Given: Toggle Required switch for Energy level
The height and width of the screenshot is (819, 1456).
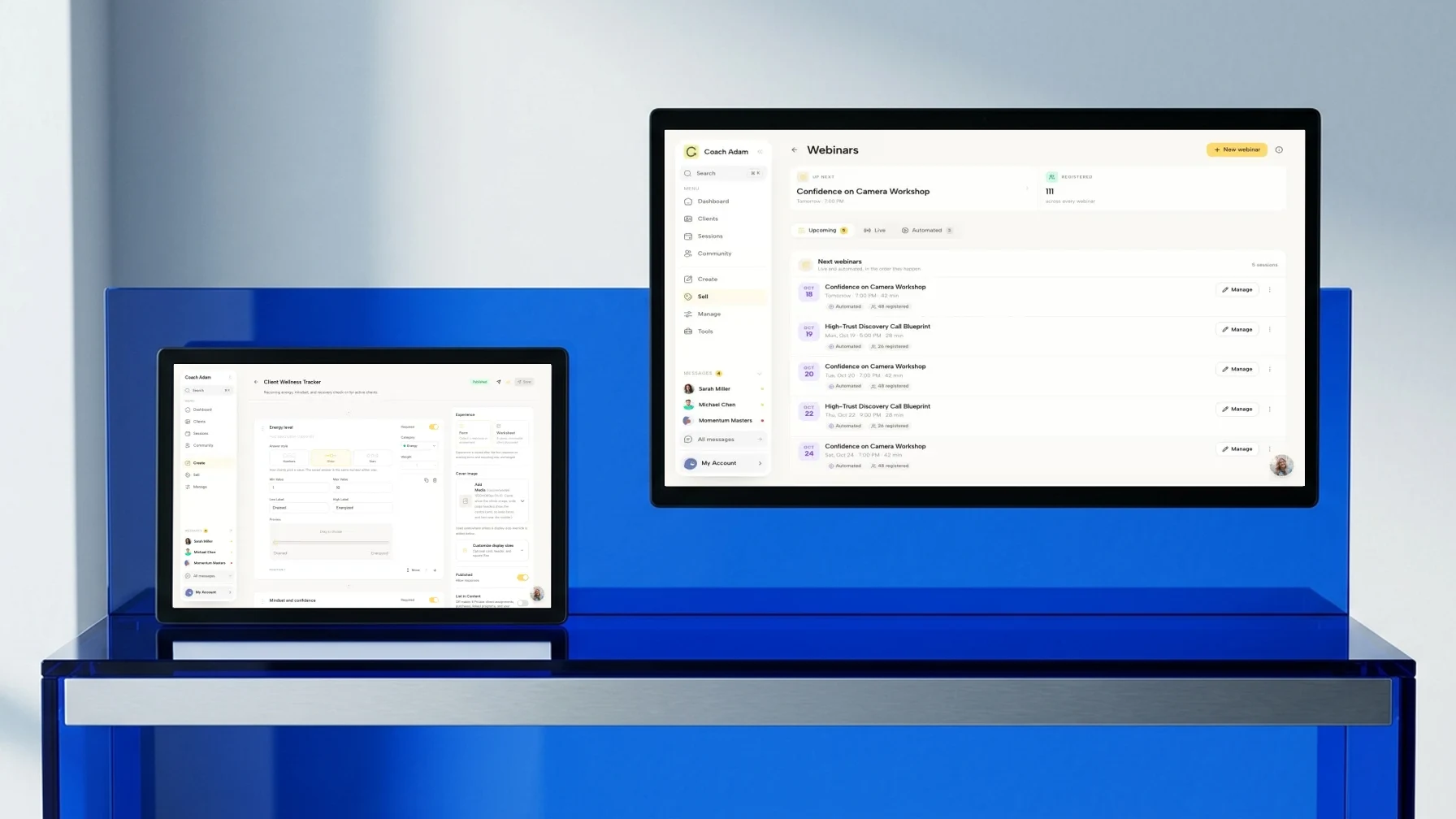Looking at the screenshot, I should [433, 427].
